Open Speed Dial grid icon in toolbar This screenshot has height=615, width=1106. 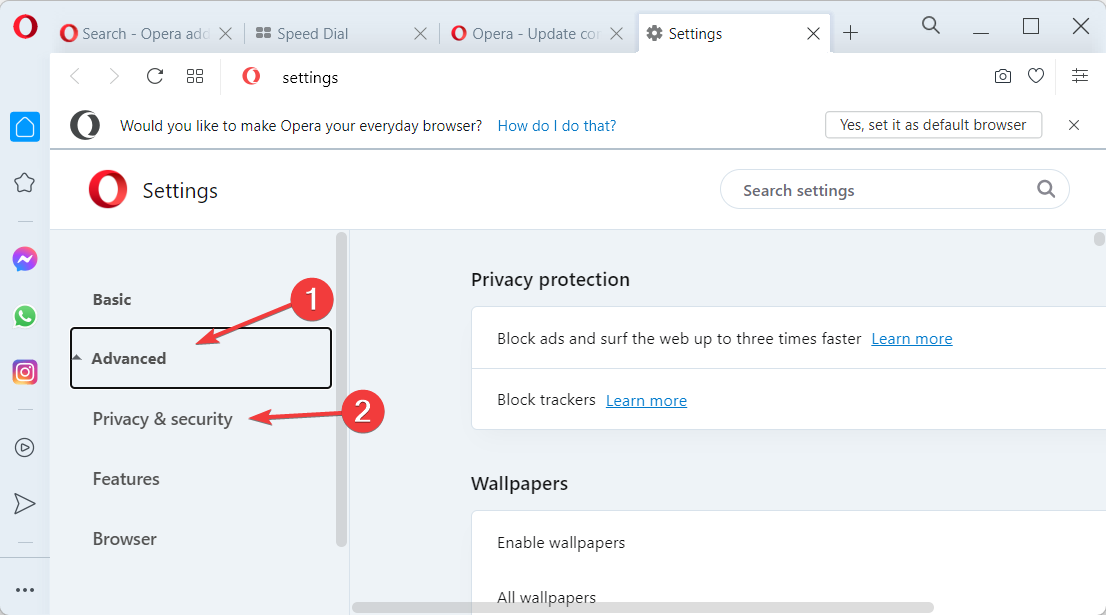tap(195, 76)
